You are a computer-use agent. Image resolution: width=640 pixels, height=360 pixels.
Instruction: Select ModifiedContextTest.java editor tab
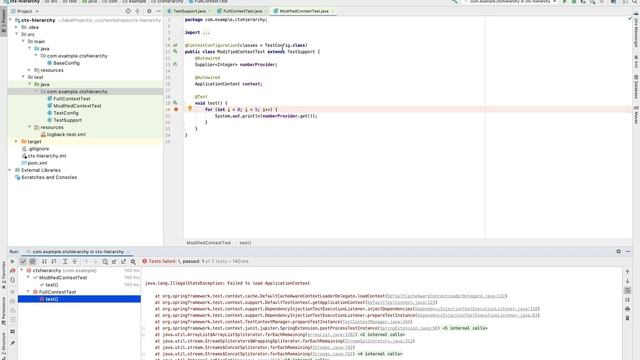[x=304, y=11]
